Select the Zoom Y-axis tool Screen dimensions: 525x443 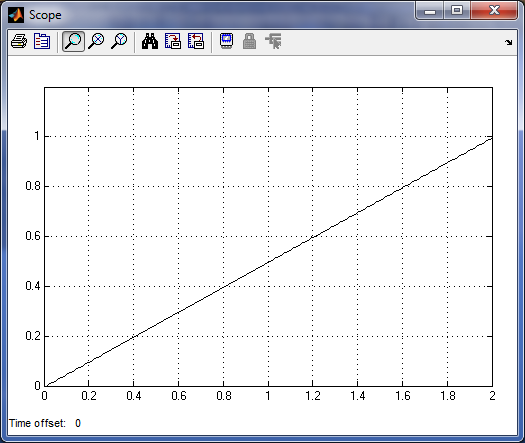point(119,42)
